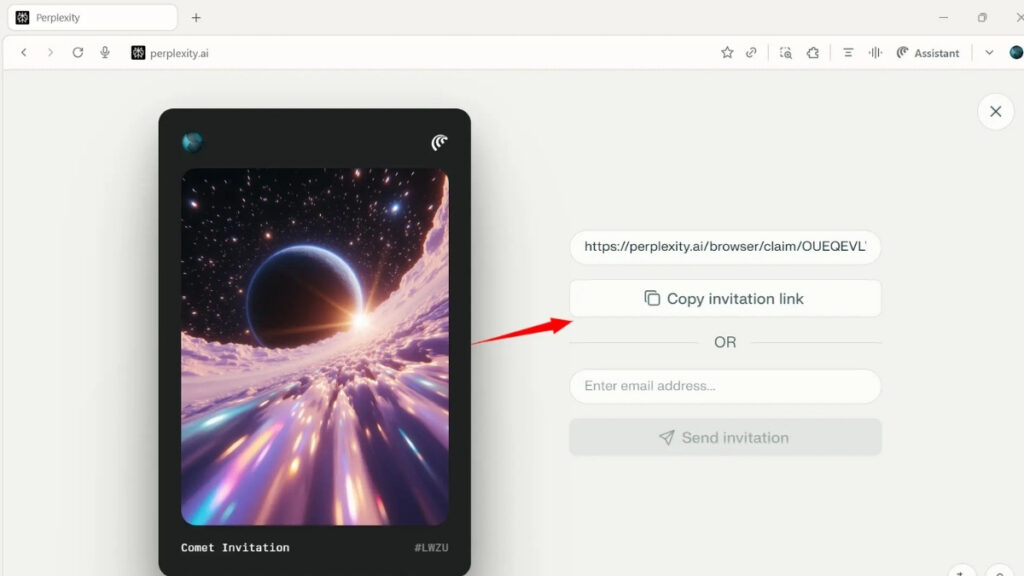Viewport: 1024px width, 576px height.
Task: Activate the microphone voice input icon
Action: coord(105,53)
